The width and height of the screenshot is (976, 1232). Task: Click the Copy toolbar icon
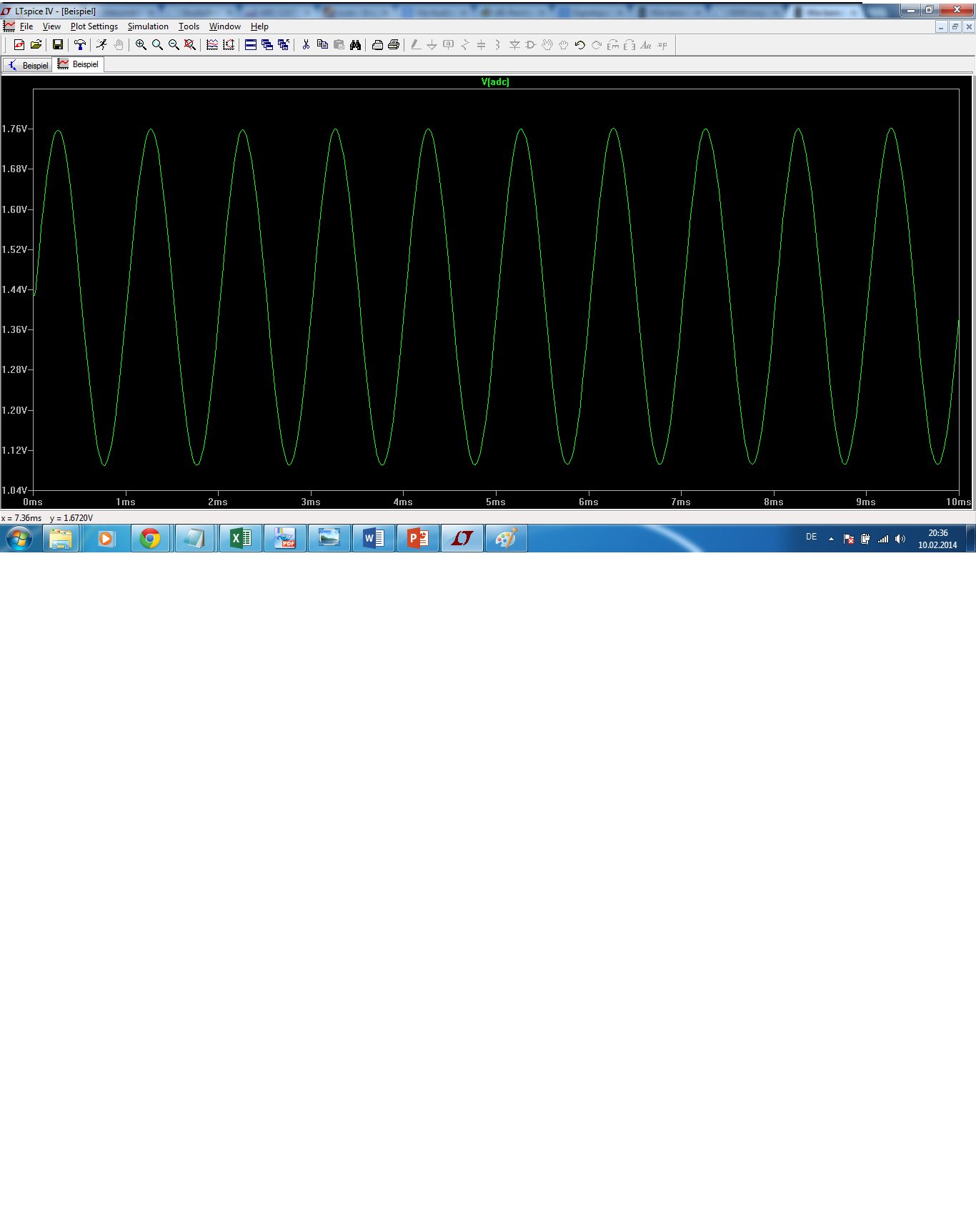(322, 44)
